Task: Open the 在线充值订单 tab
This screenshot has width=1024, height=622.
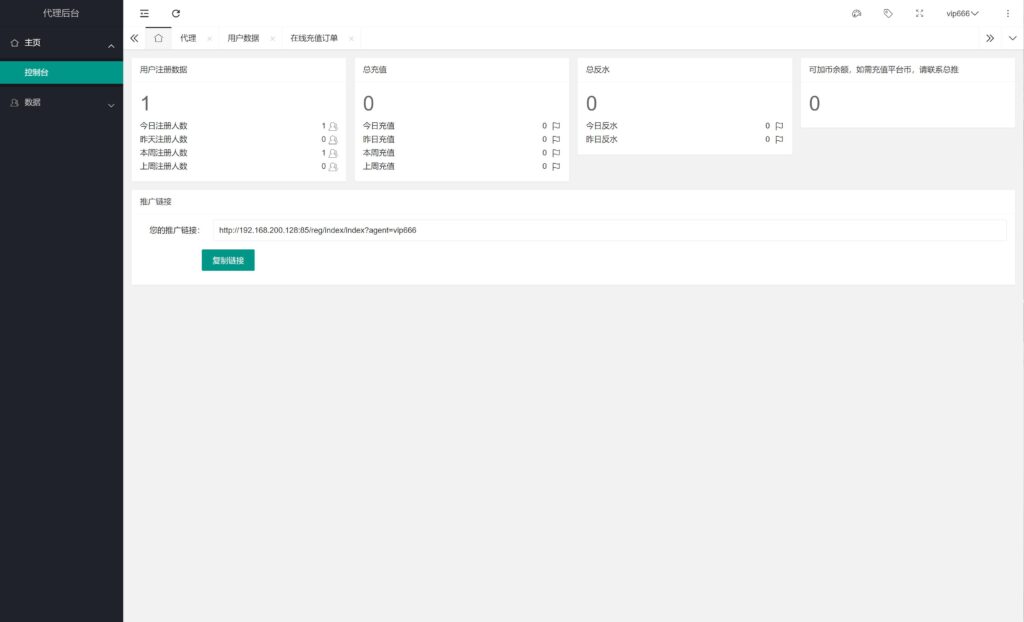Action: (314, 38)
